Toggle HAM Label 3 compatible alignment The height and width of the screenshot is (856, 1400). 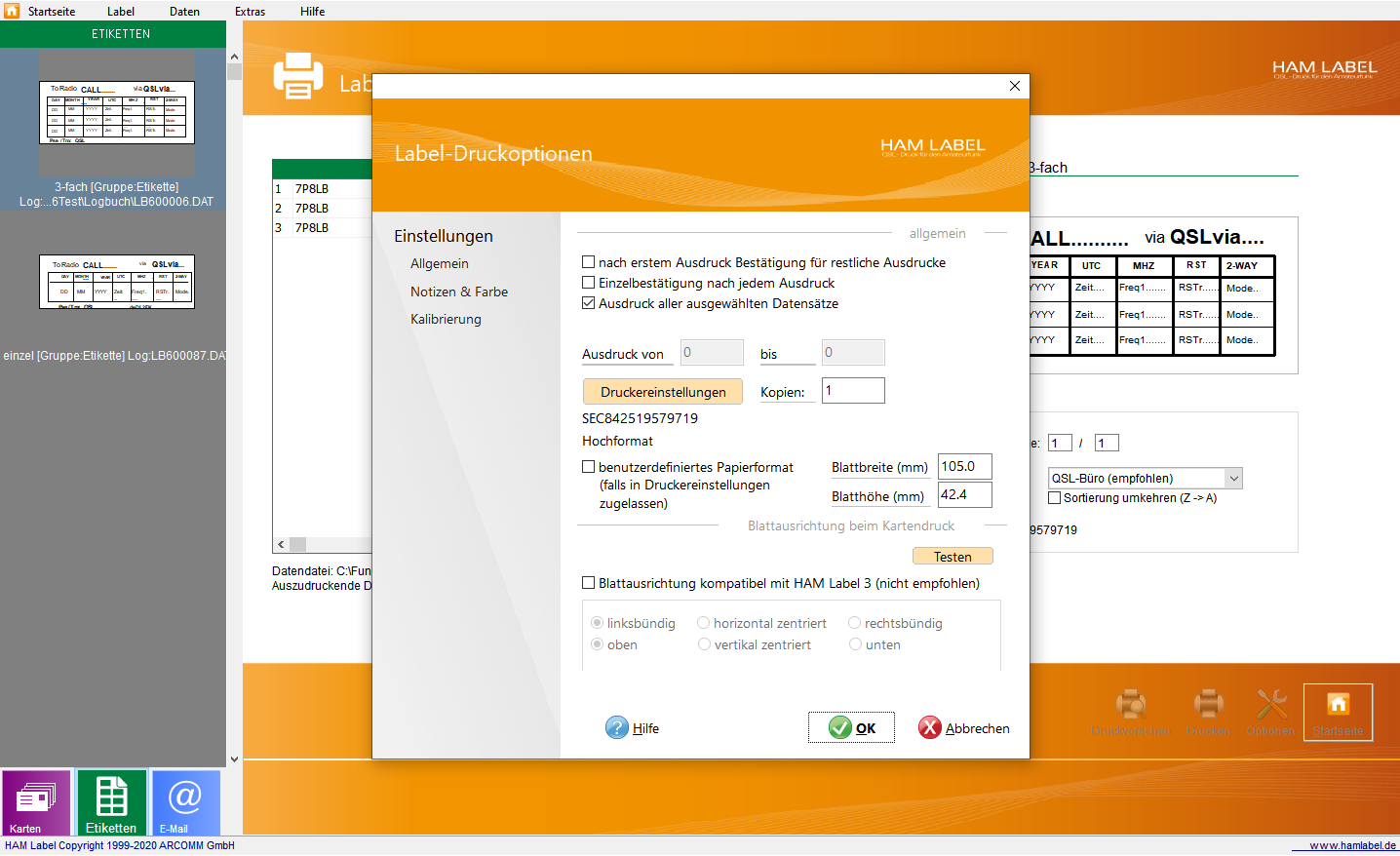tap(588, 583)
